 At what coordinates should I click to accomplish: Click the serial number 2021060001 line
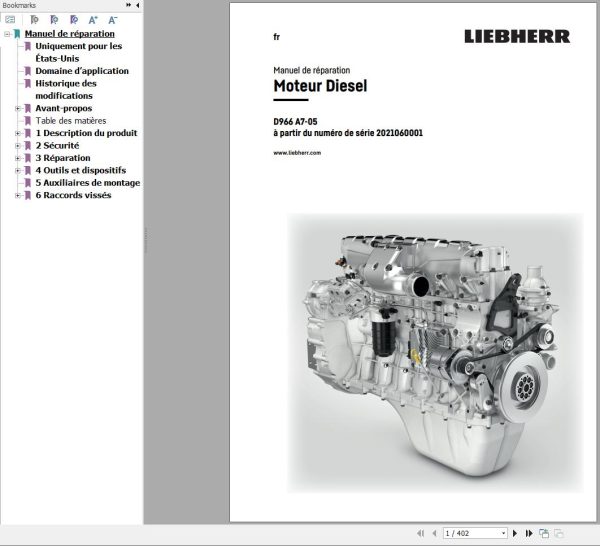tap(348, 133)
